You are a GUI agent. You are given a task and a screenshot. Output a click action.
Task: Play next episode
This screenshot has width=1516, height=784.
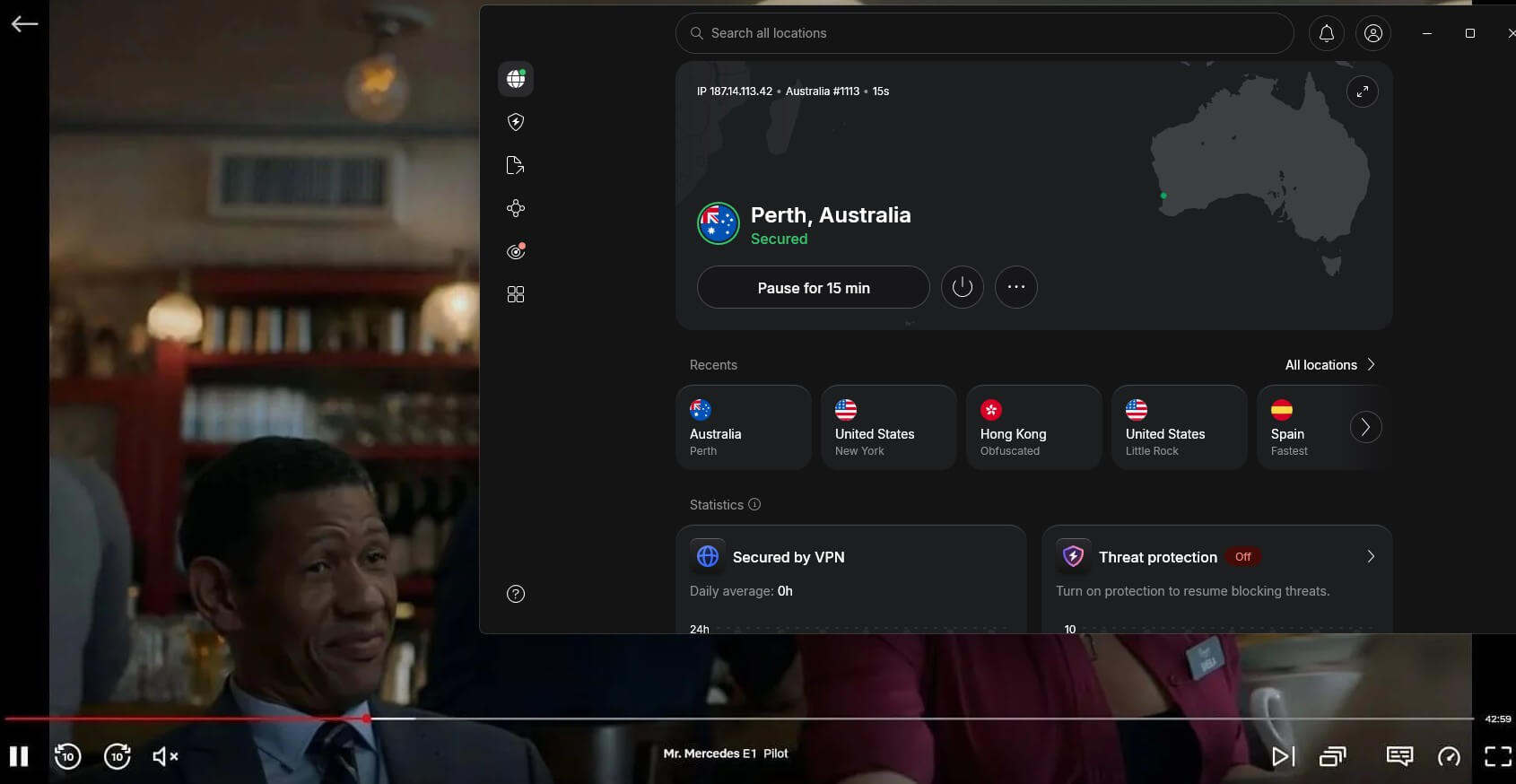click(x=1284, y=756)
